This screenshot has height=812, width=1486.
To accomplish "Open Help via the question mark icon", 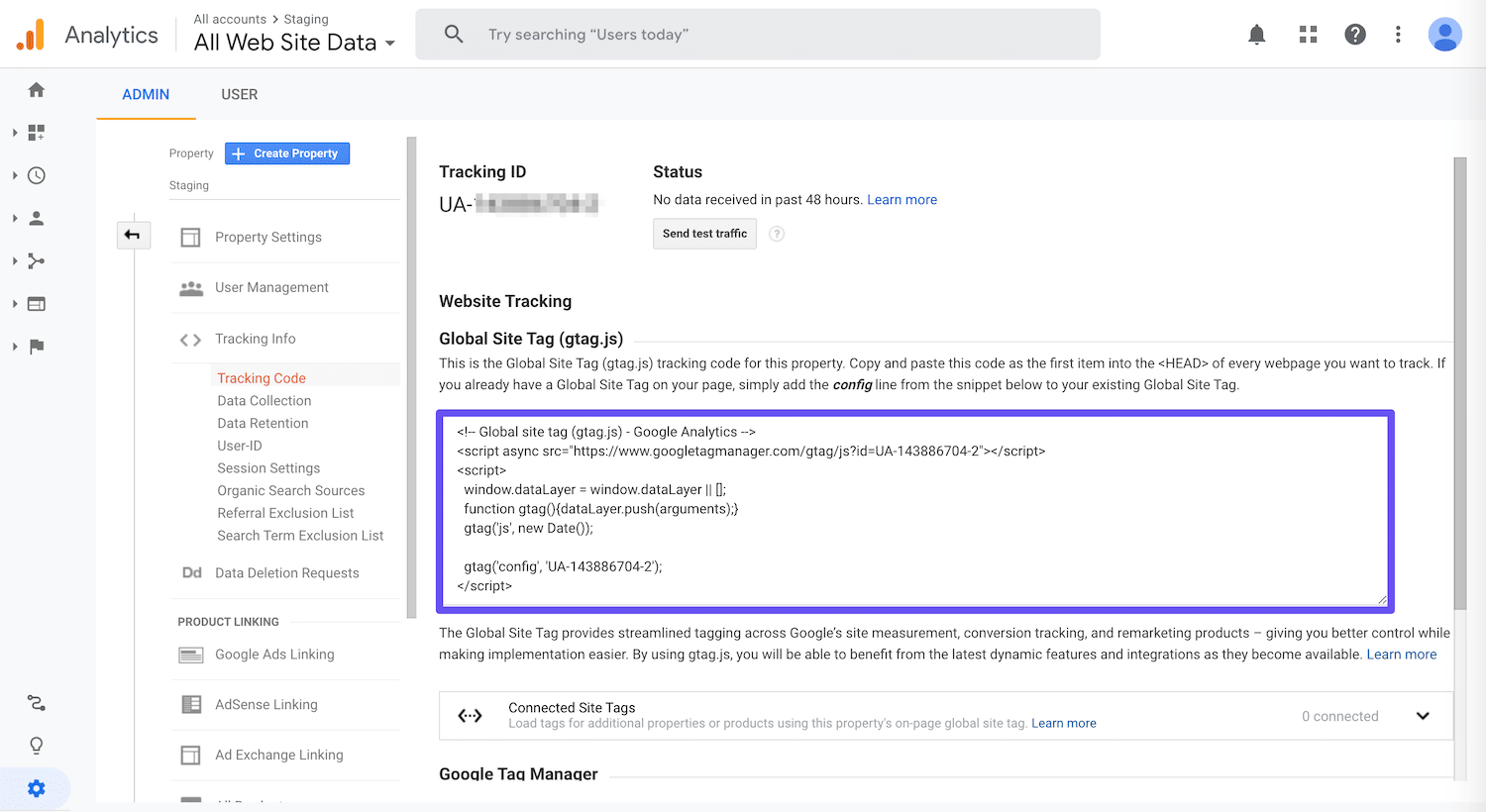I will [1355, 34].
